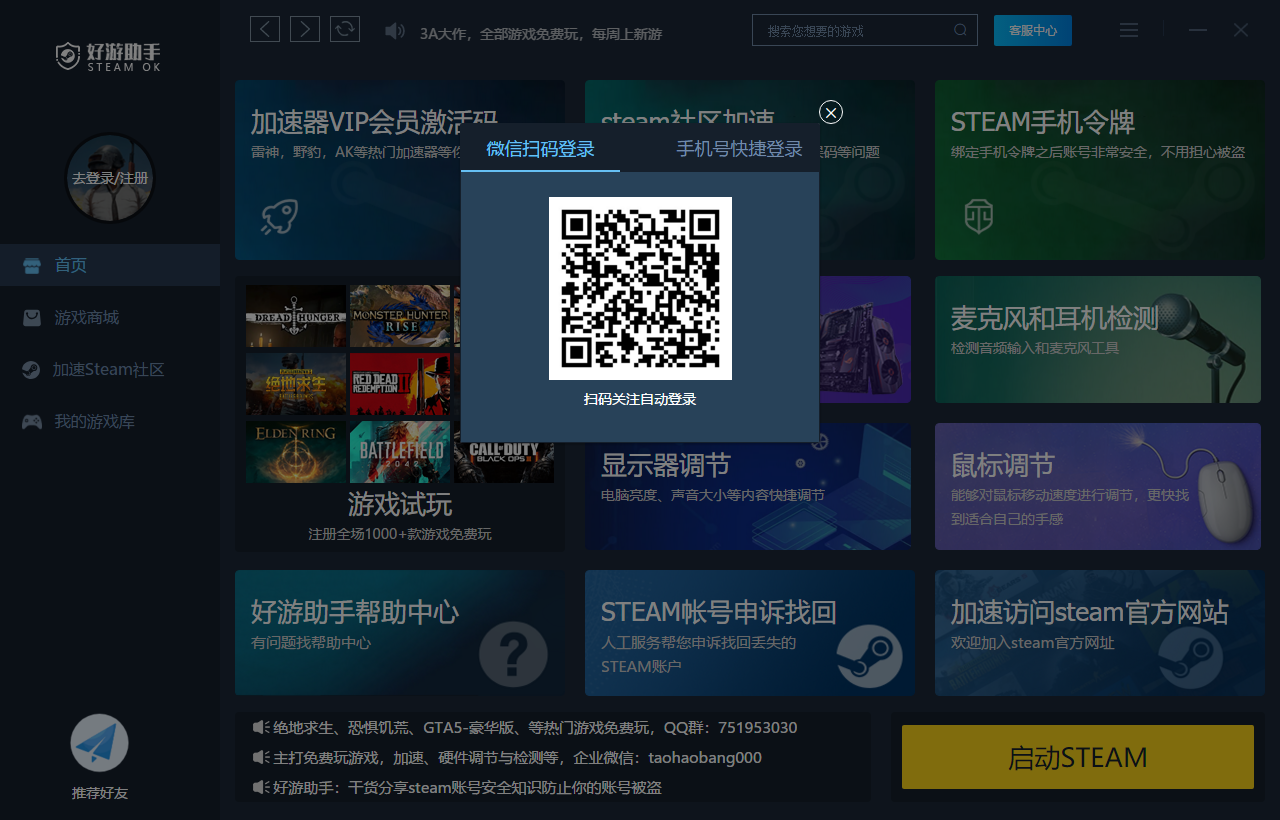Open the 加速访问steam官方网站 card title
Image resolution: width=1280 pixels, height=820 pixels.
click(x=1089, y=612)
